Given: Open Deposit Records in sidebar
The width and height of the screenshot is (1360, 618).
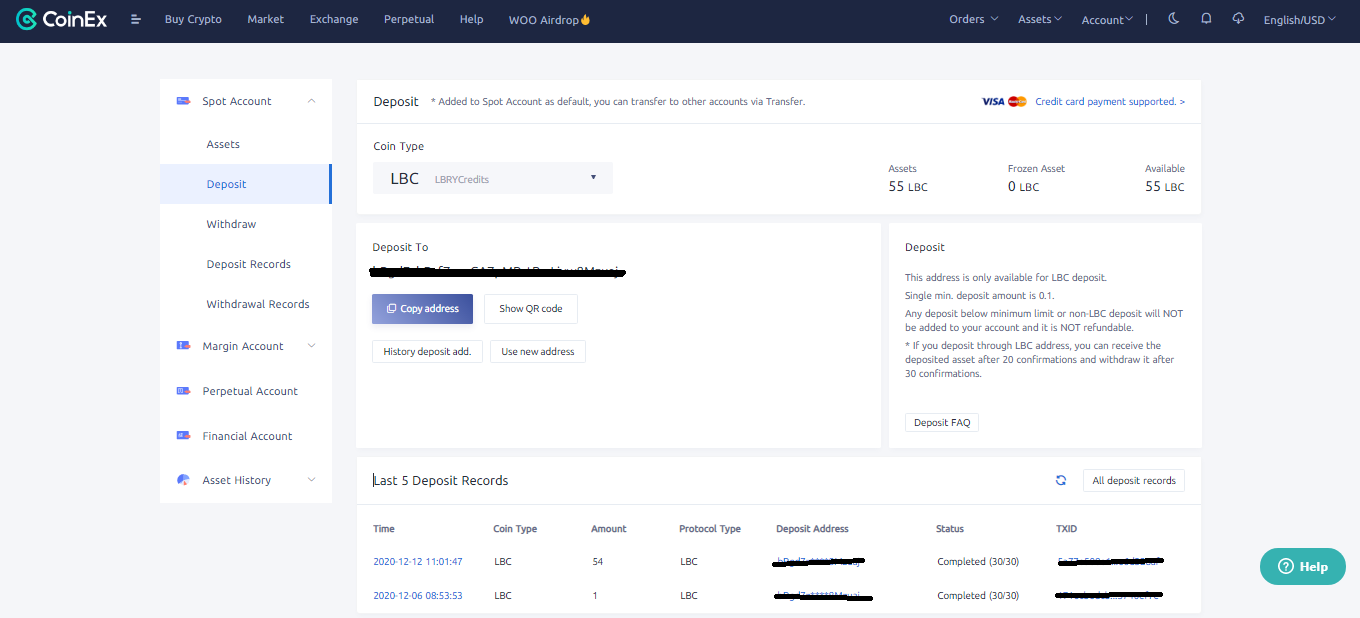Looking at the screenshot, I should (246, 264).
